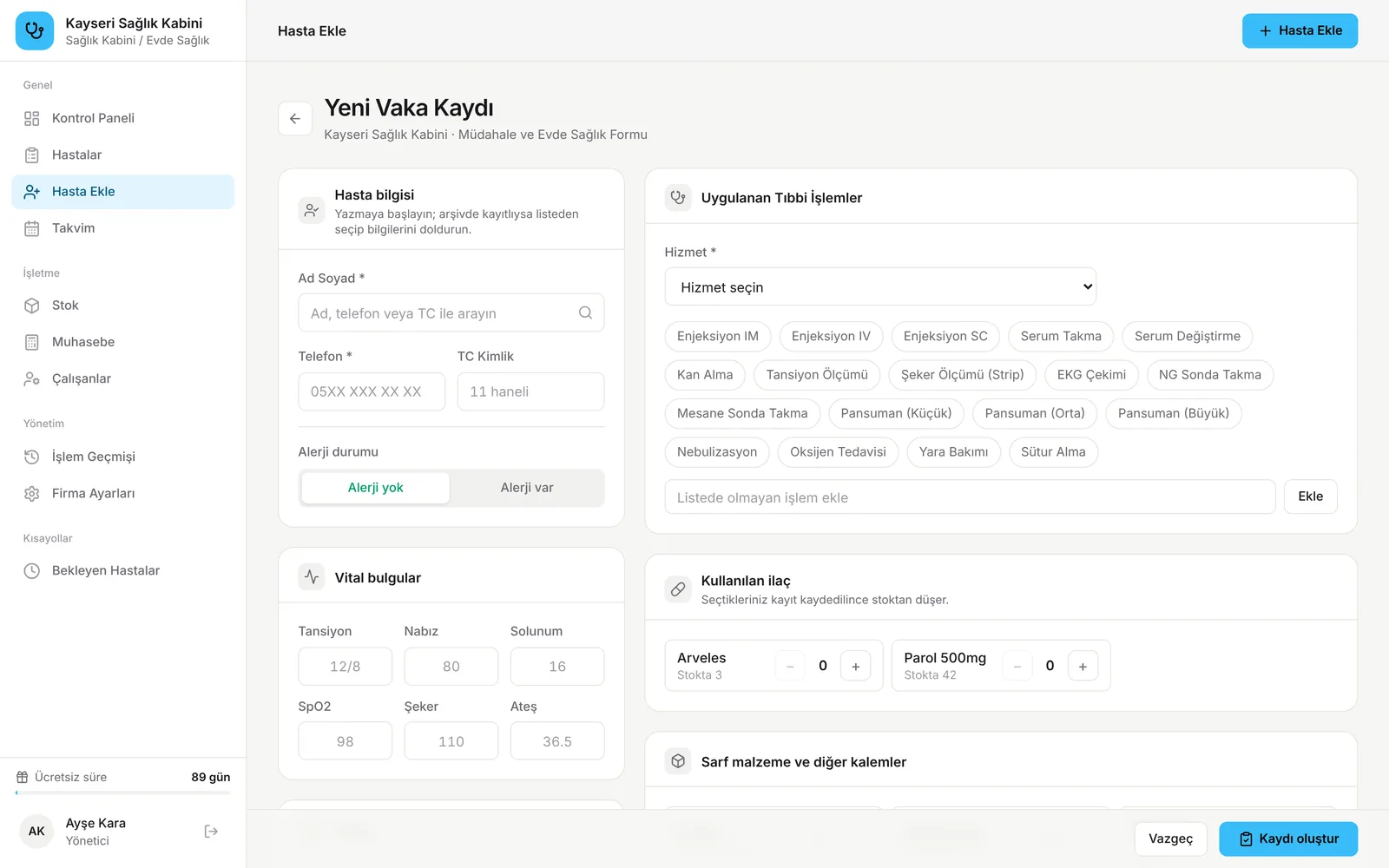Viewport: 1389px width, 868px height.
Task: Select the Alerji yok option
Action: pyautogui.click(x=375, y=488)
